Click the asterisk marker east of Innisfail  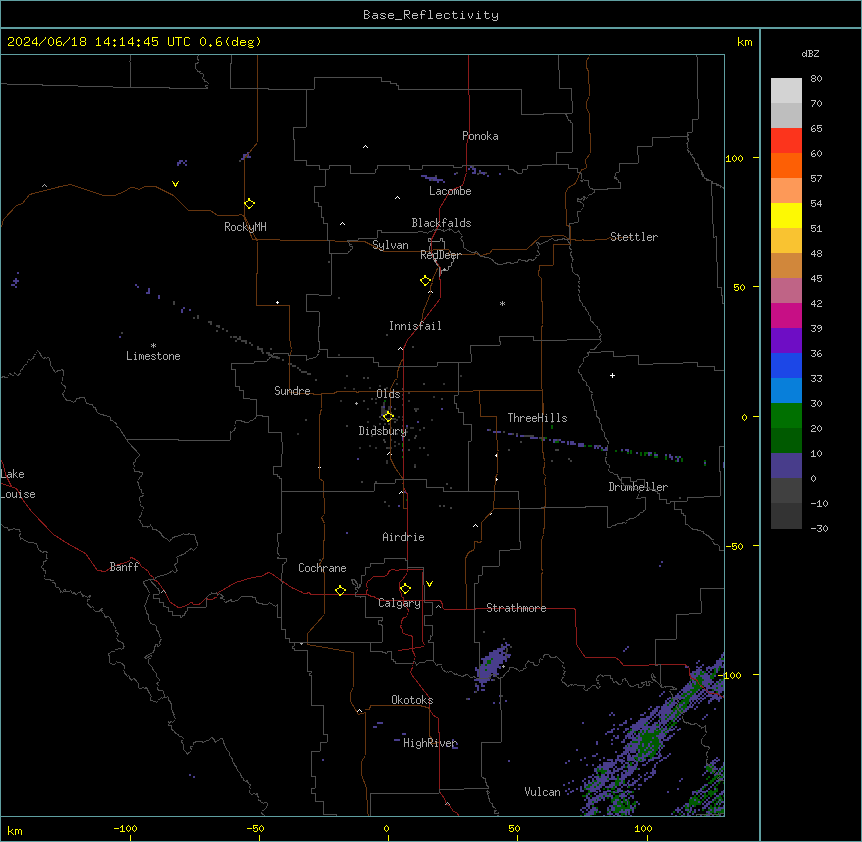502,303
